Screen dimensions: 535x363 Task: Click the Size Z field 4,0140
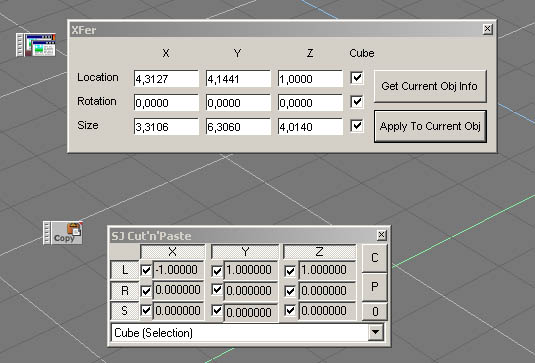tap(310, 127)
